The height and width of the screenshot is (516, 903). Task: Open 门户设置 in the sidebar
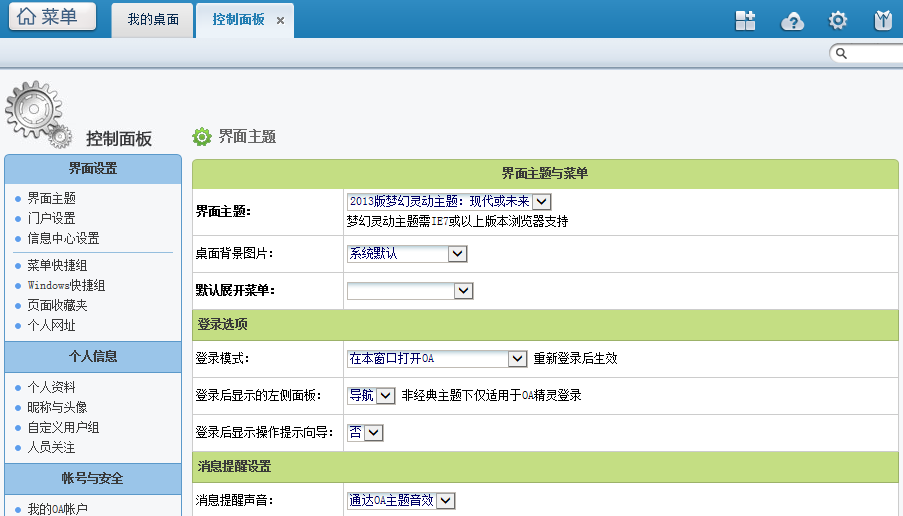point(51,218)
